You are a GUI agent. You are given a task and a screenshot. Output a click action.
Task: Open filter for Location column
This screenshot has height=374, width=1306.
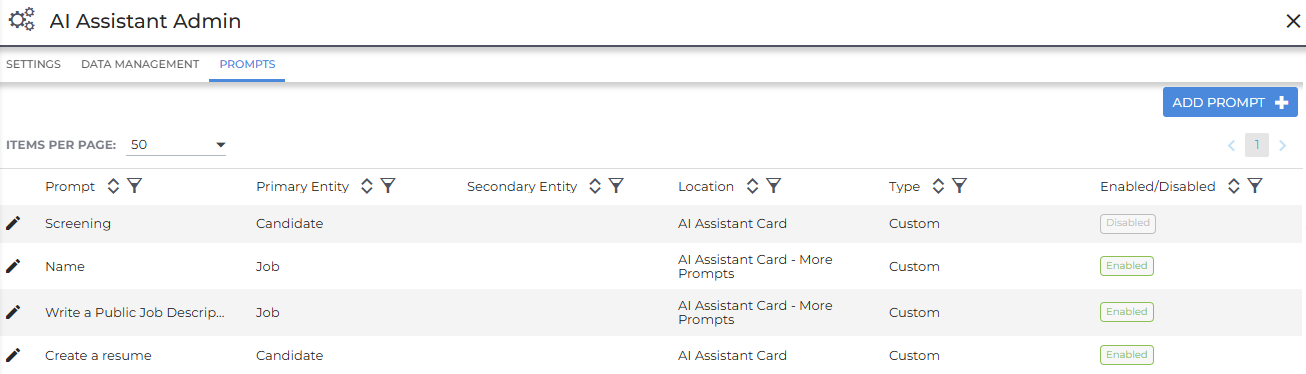[x=773, y=186]
